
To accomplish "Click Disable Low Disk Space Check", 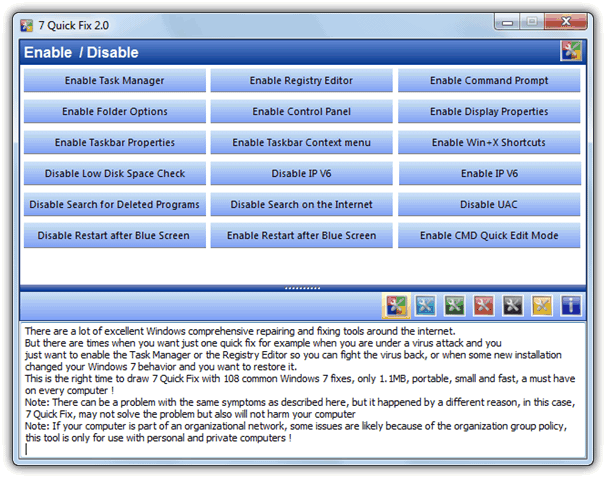I will [x=115, y=173].
